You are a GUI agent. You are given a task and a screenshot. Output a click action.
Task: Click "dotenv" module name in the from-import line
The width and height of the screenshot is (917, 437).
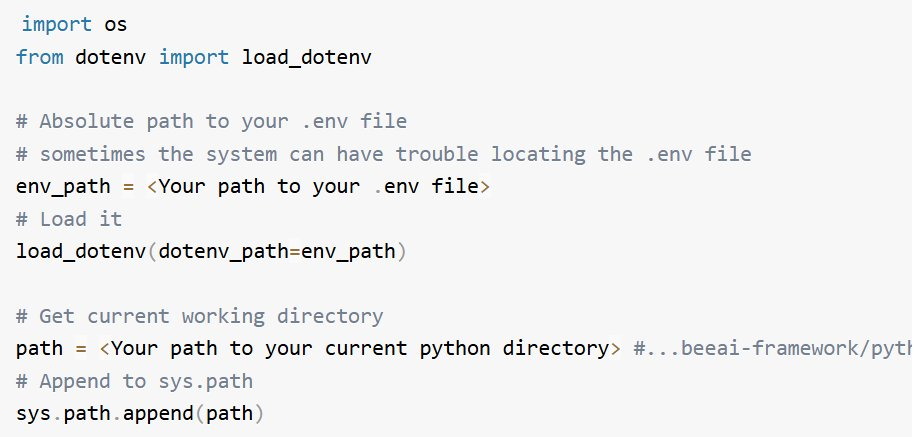[110, 56]
